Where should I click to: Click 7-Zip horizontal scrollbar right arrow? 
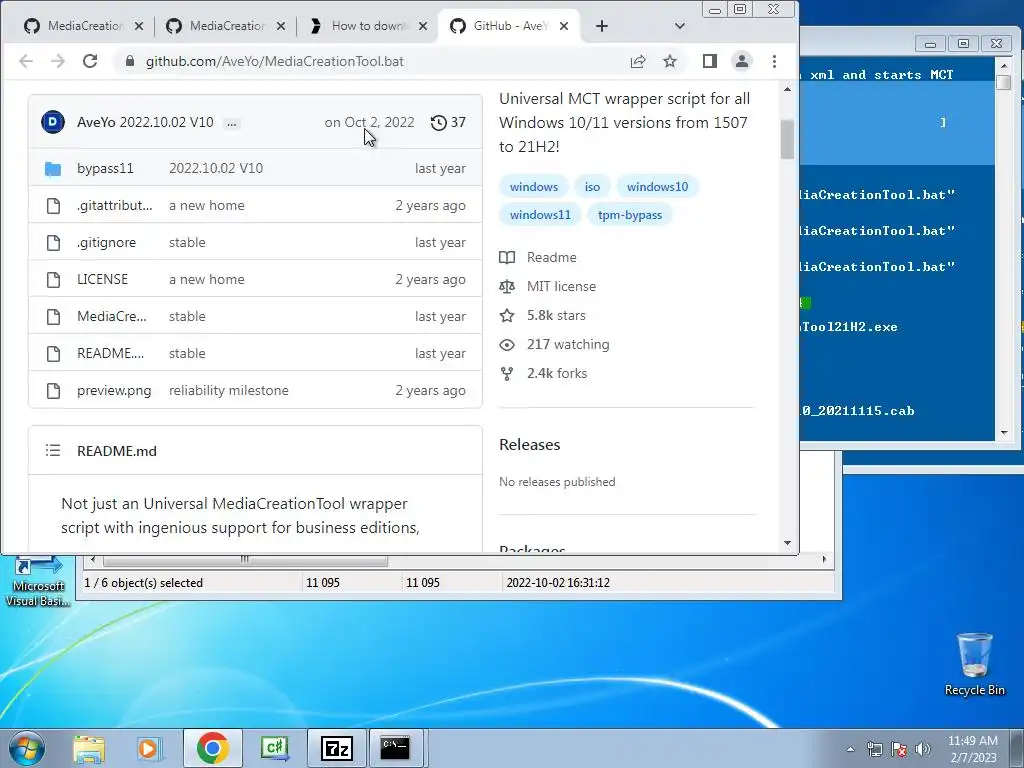(824, 560)
